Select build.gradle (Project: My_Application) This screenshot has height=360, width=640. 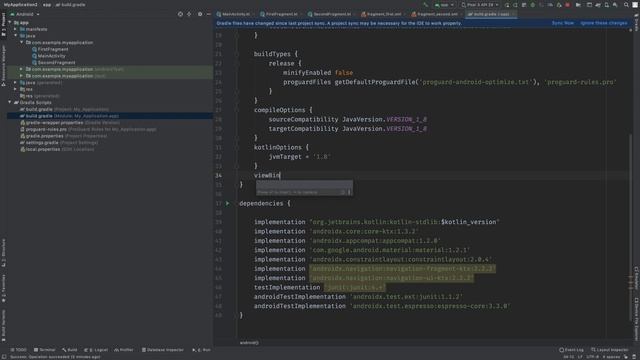(64, 109)
